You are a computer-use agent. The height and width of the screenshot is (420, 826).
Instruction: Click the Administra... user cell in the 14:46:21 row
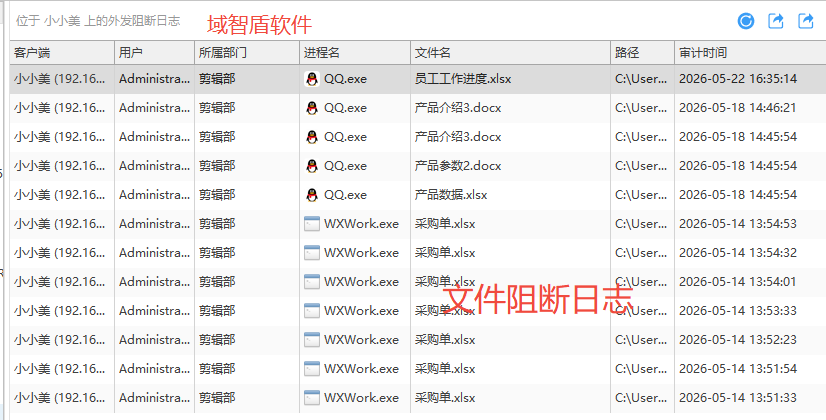(x=154, y=108)
